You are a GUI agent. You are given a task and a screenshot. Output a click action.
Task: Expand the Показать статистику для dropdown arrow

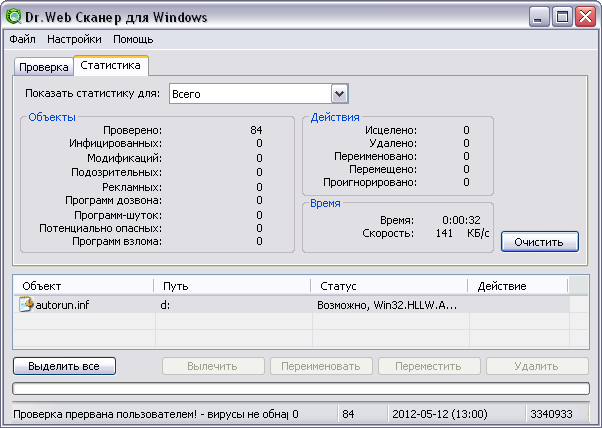coord(339,94)
